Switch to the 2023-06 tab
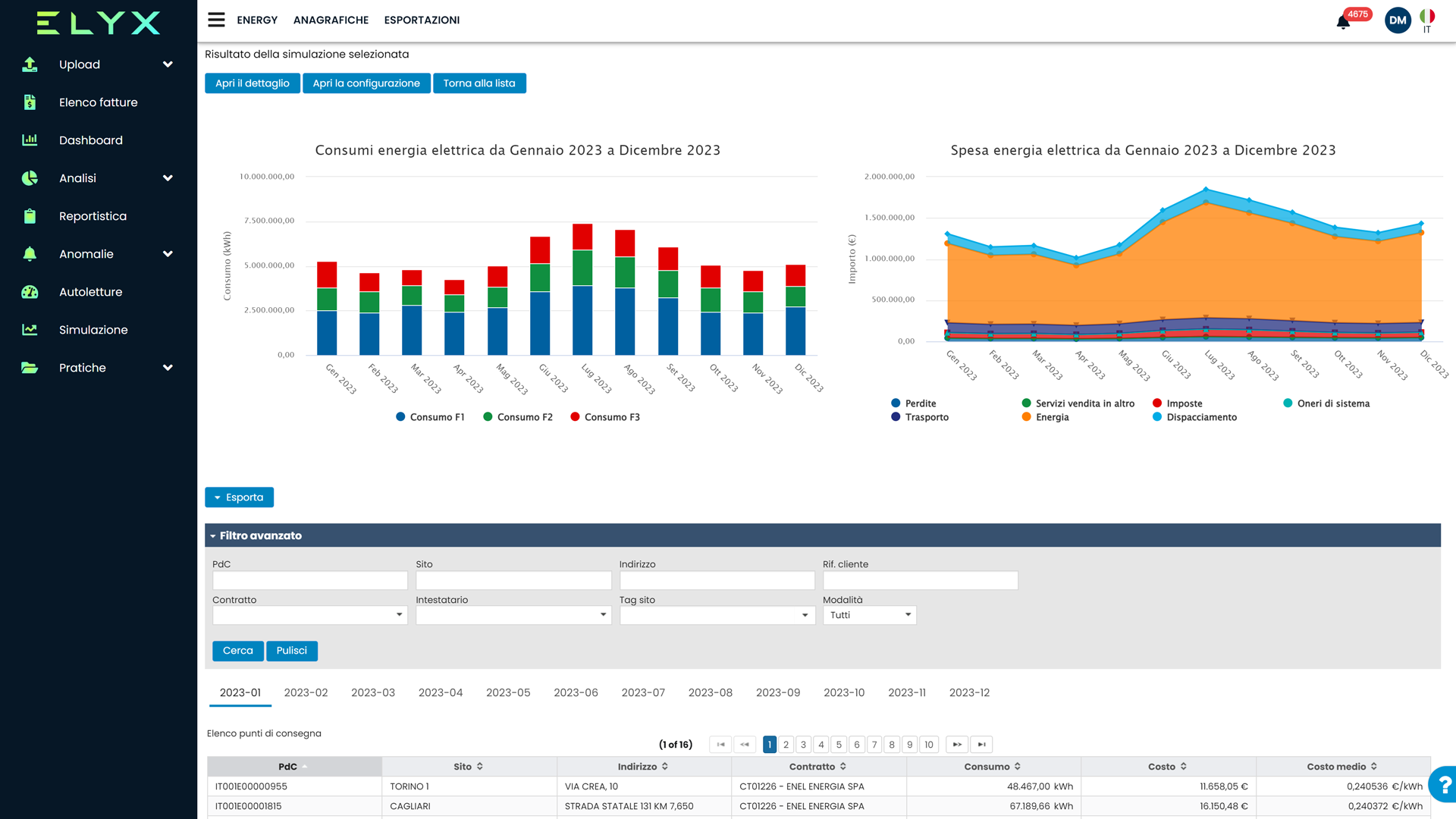This screenshot has height=819, width=1456. coord(576,692)
